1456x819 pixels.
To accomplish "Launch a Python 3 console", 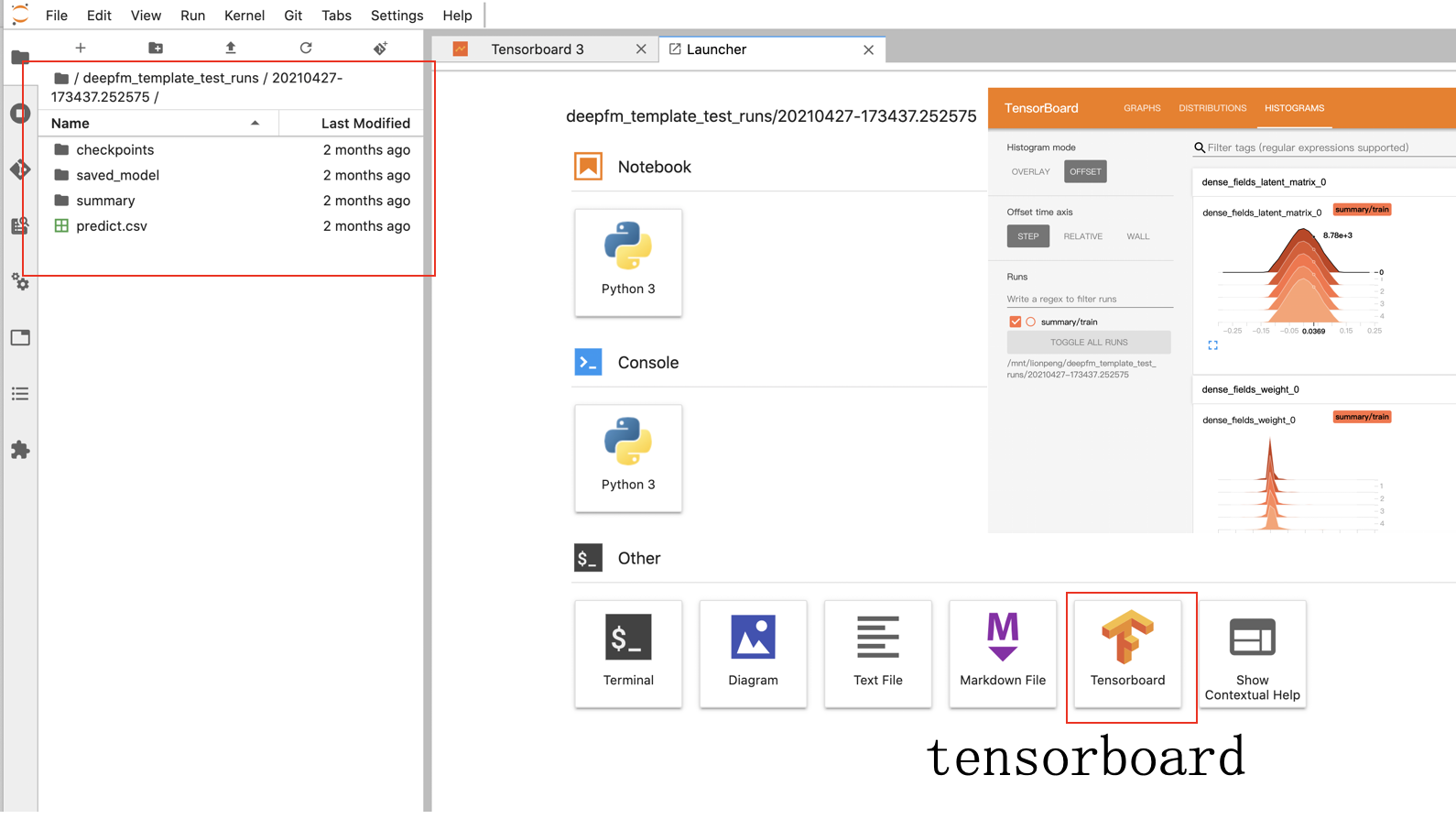I will (x=628, y=458).
